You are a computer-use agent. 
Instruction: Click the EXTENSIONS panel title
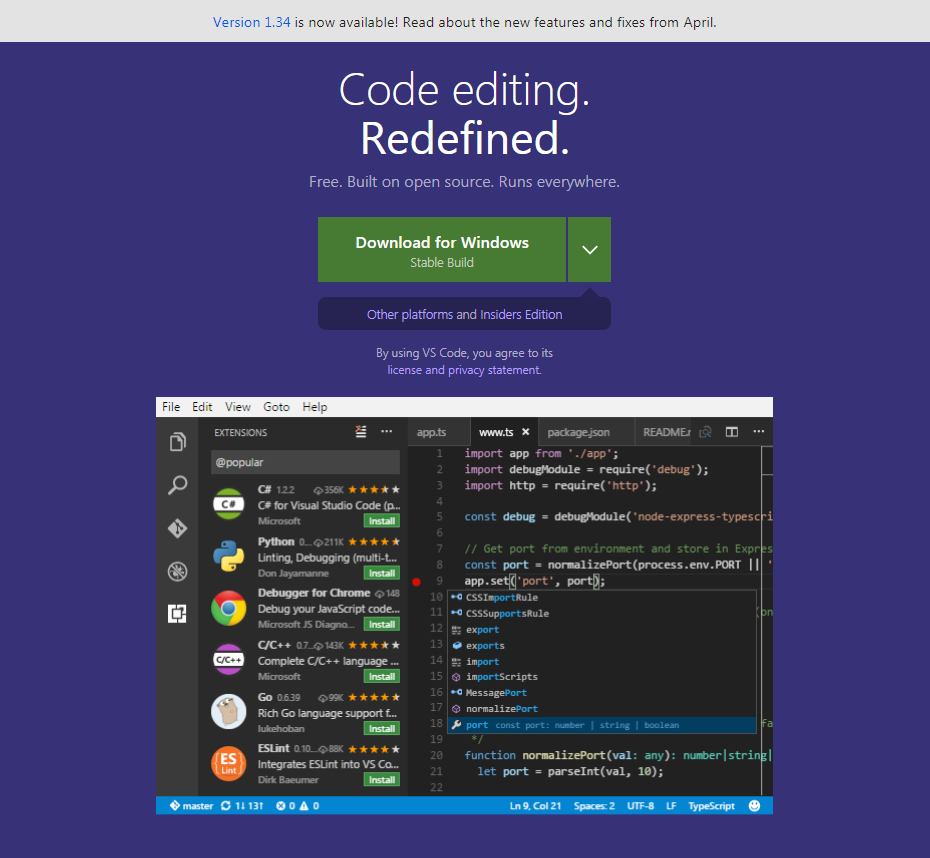tap(241, 433)
